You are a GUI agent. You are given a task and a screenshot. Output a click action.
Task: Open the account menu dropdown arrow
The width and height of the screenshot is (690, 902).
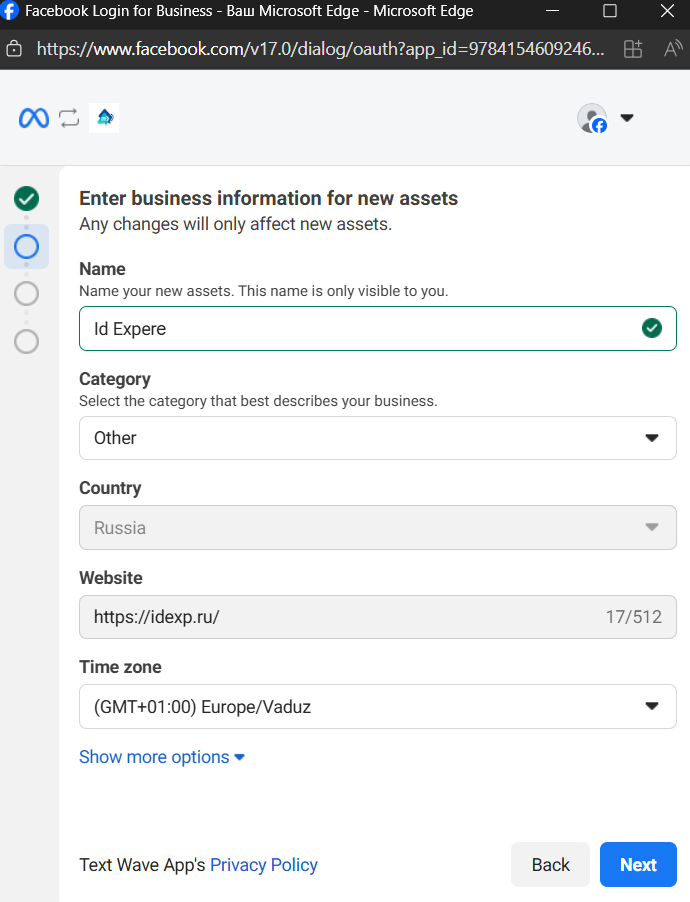tap(627, 118)
